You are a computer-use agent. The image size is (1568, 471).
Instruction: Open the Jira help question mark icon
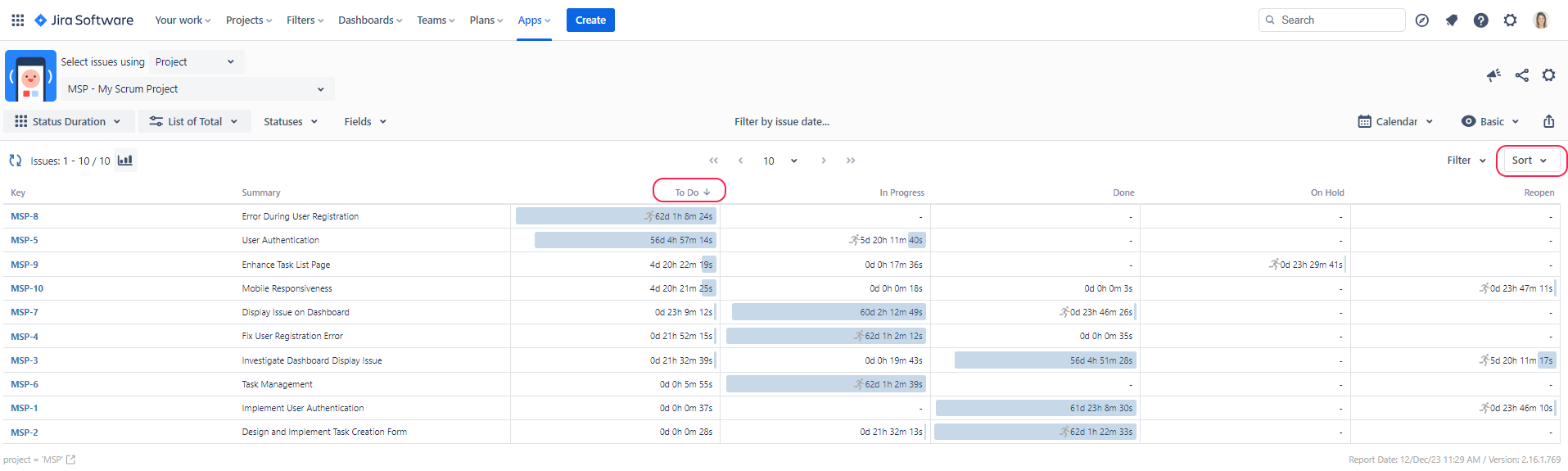point(1480,20)
